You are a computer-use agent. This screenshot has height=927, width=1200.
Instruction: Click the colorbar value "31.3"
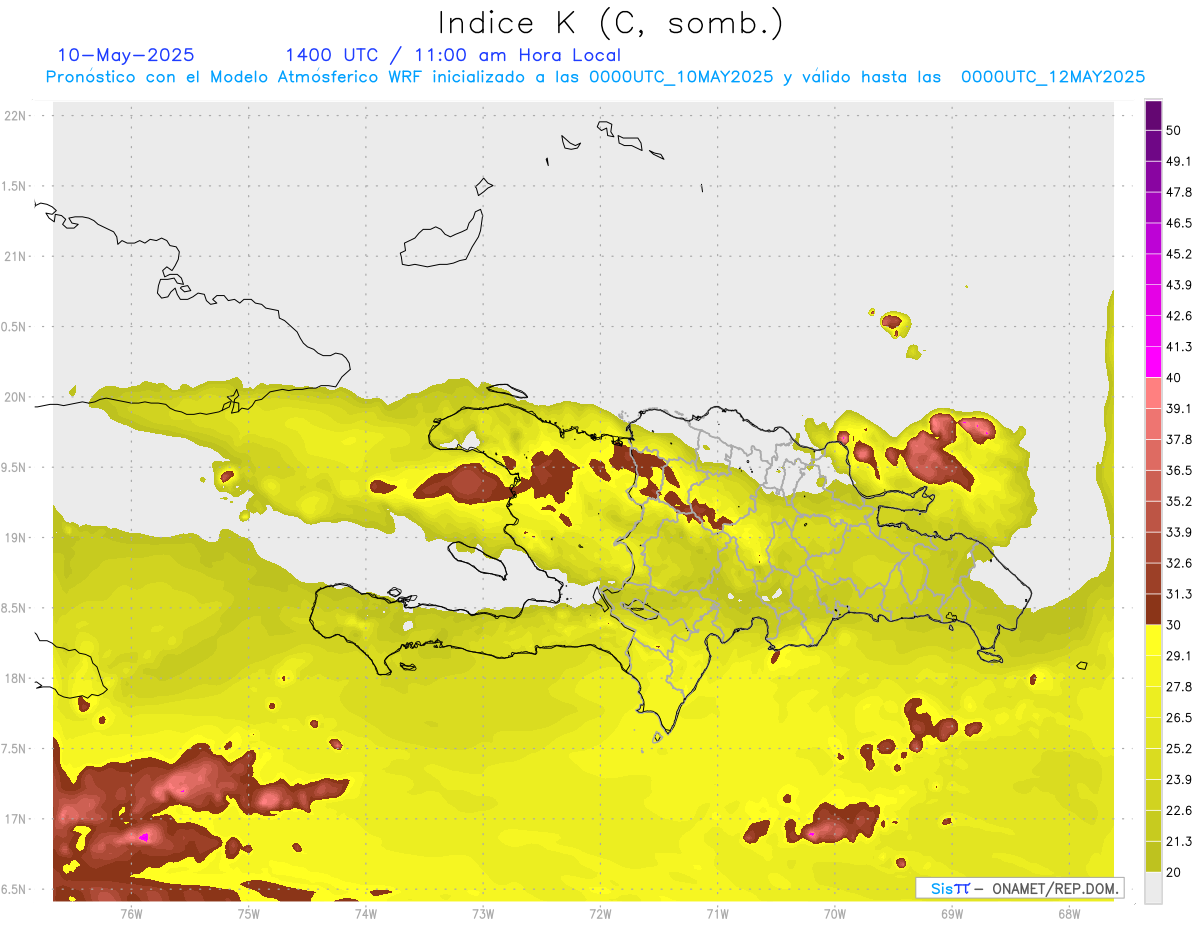[x=1179, y=594]
